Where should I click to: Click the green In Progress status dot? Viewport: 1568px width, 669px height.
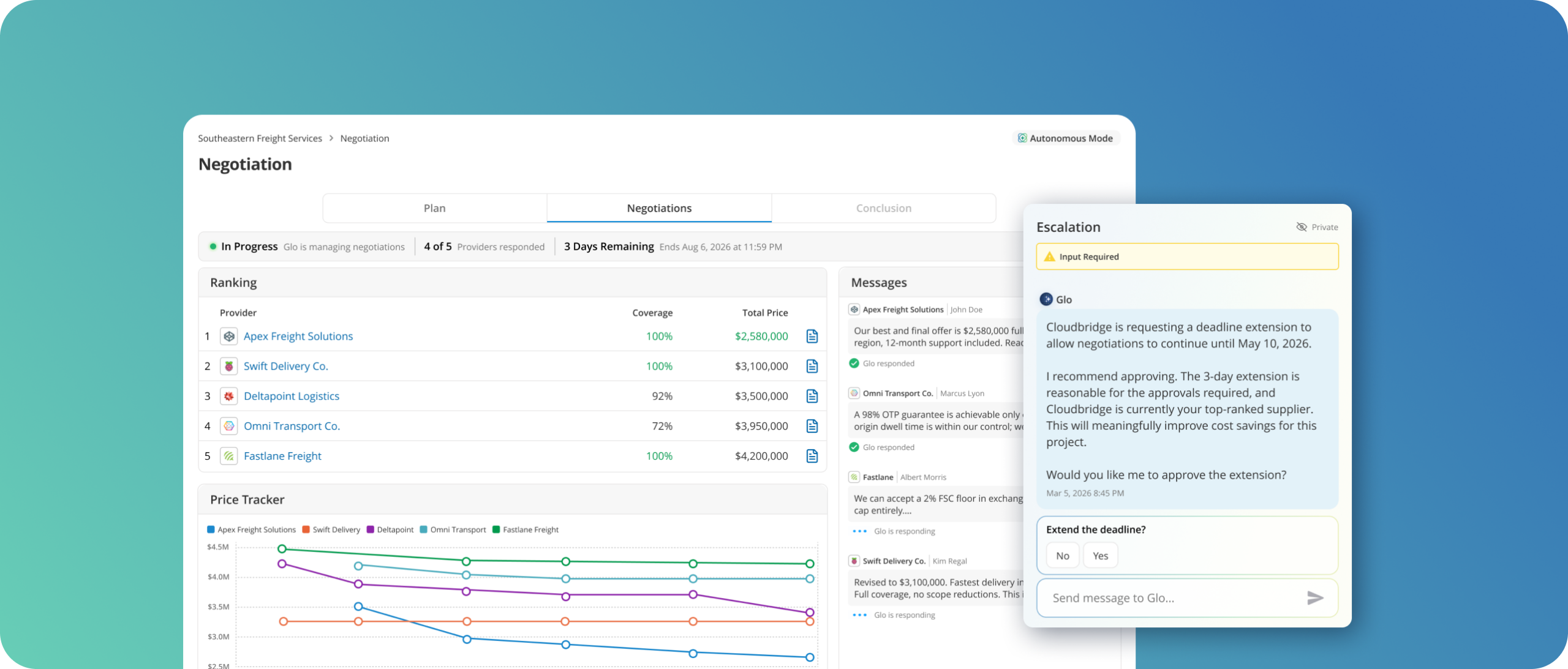tap(213, 247)
